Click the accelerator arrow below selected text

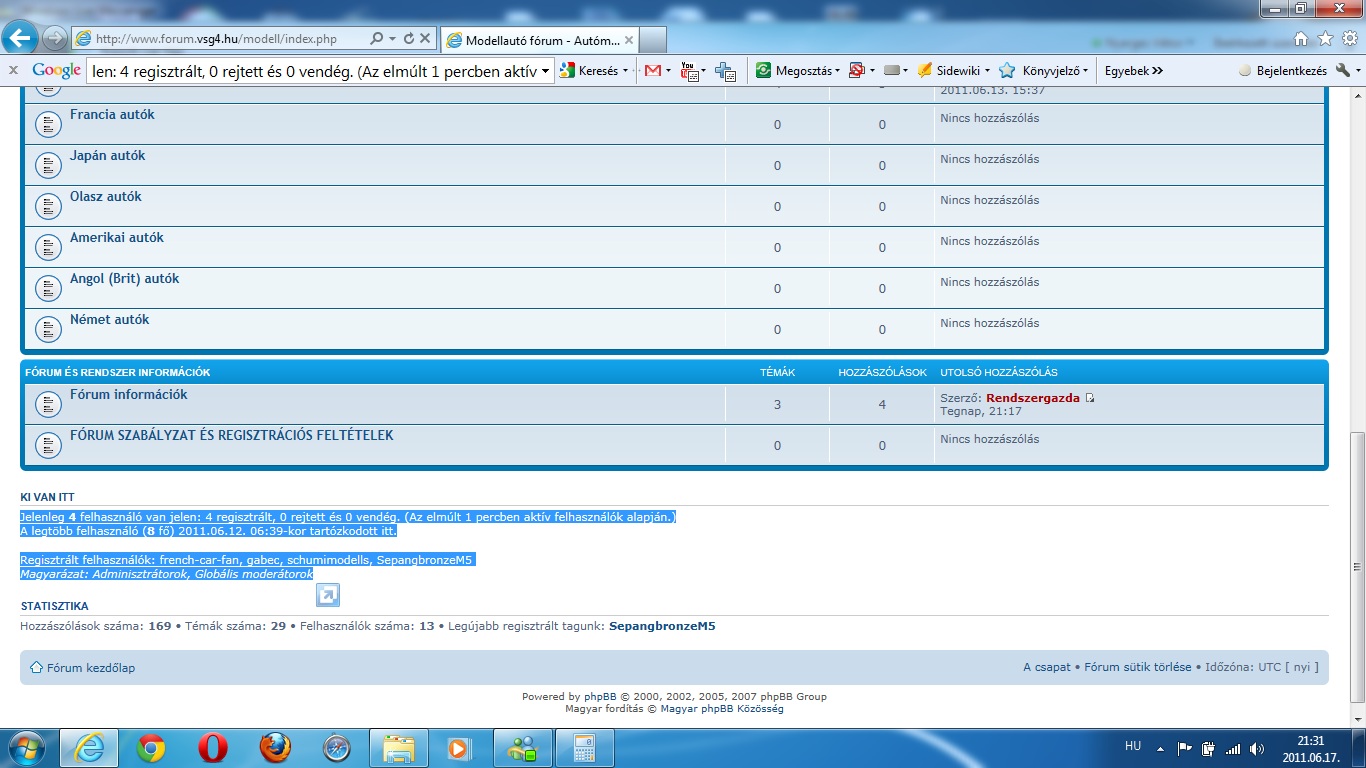[327, 596]
